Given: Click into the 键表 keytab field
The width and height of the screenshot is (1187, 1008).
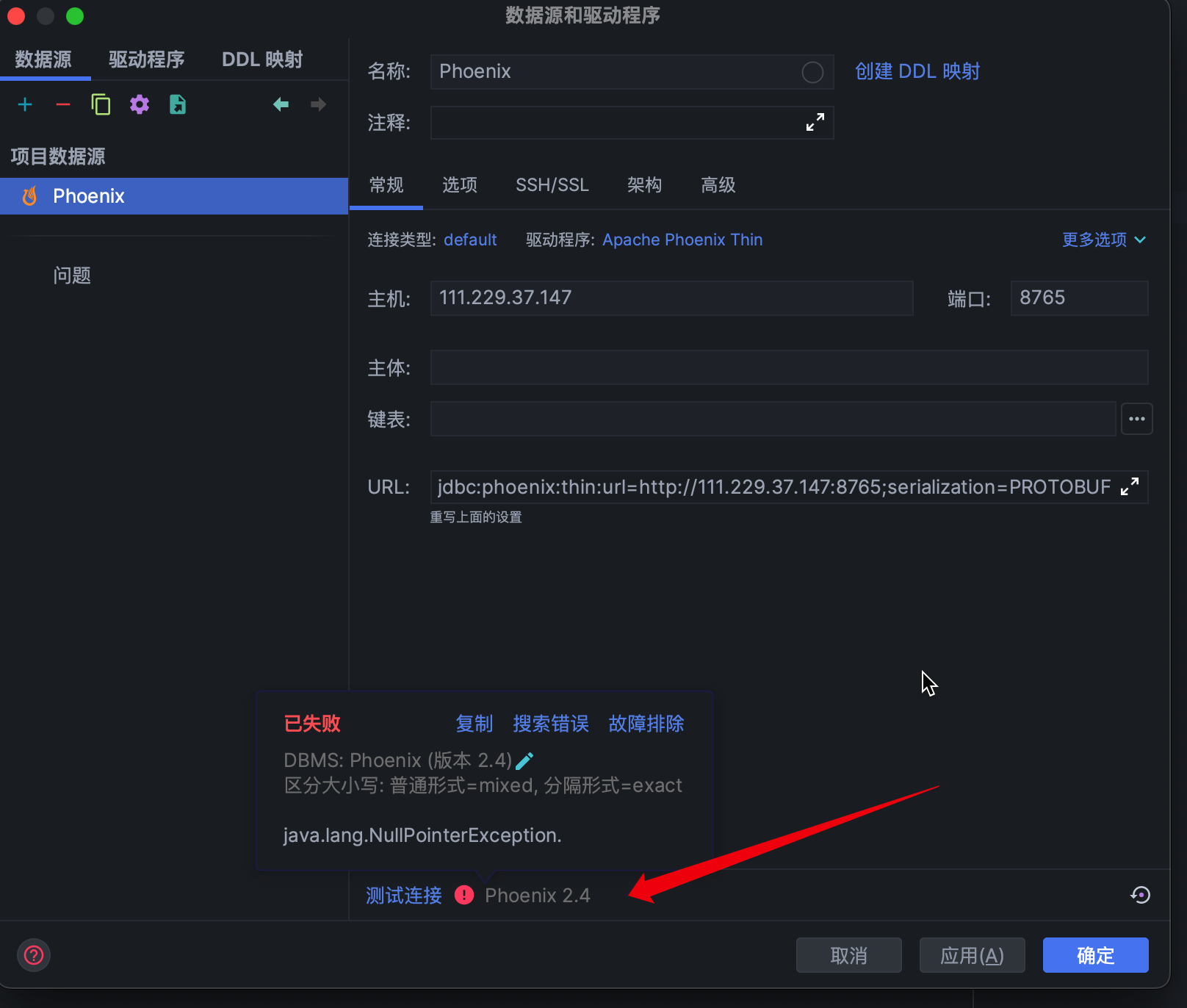Looking at the screenshot, I should click(x=773, y=419).
